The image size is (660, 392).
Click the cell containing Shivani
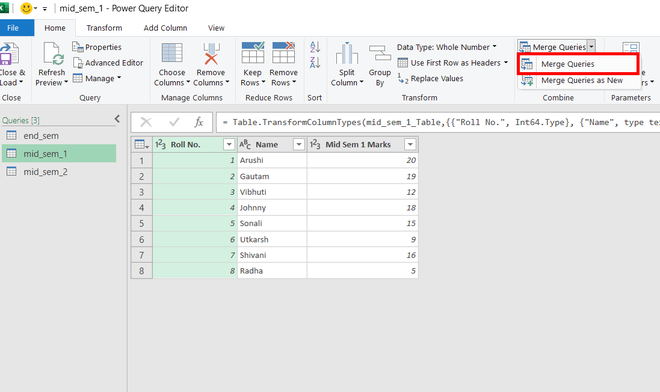tap(272, 255)
